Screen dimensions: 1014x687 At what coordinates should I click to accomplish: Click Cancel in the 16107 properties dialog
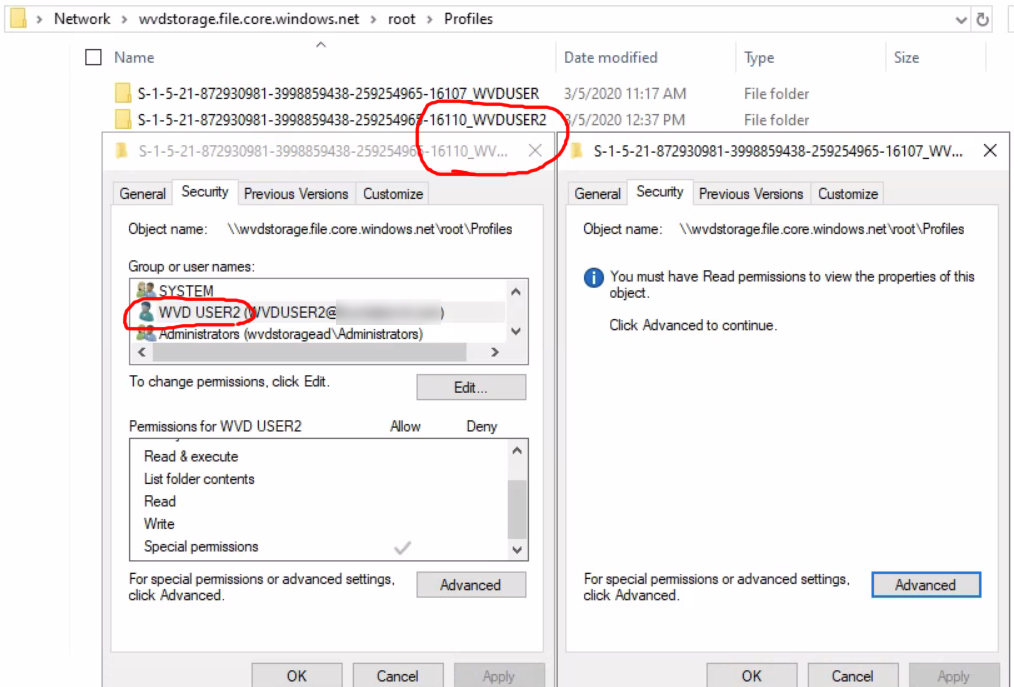852,676
